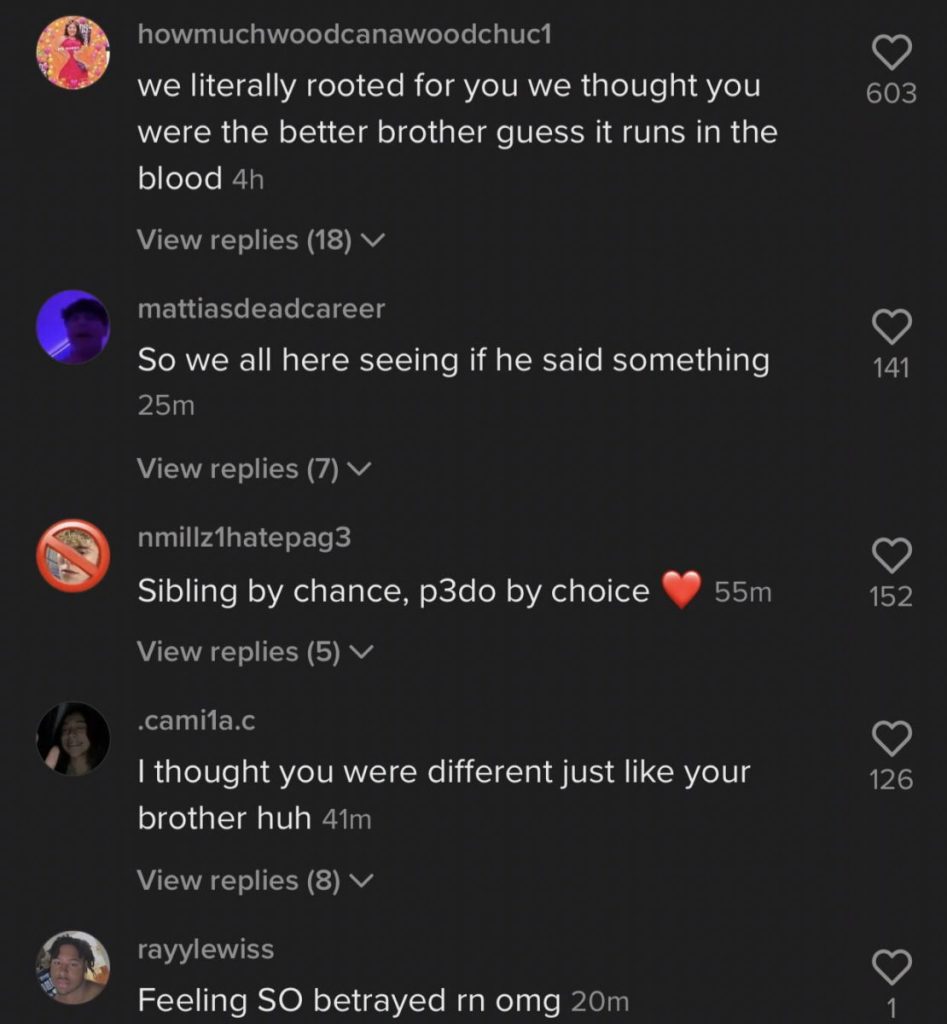Image resolution: width=947 pixels, height=1024 pixels.
Task: Heart the comment by .cami1a.c
Action: [x=891, y=738]
